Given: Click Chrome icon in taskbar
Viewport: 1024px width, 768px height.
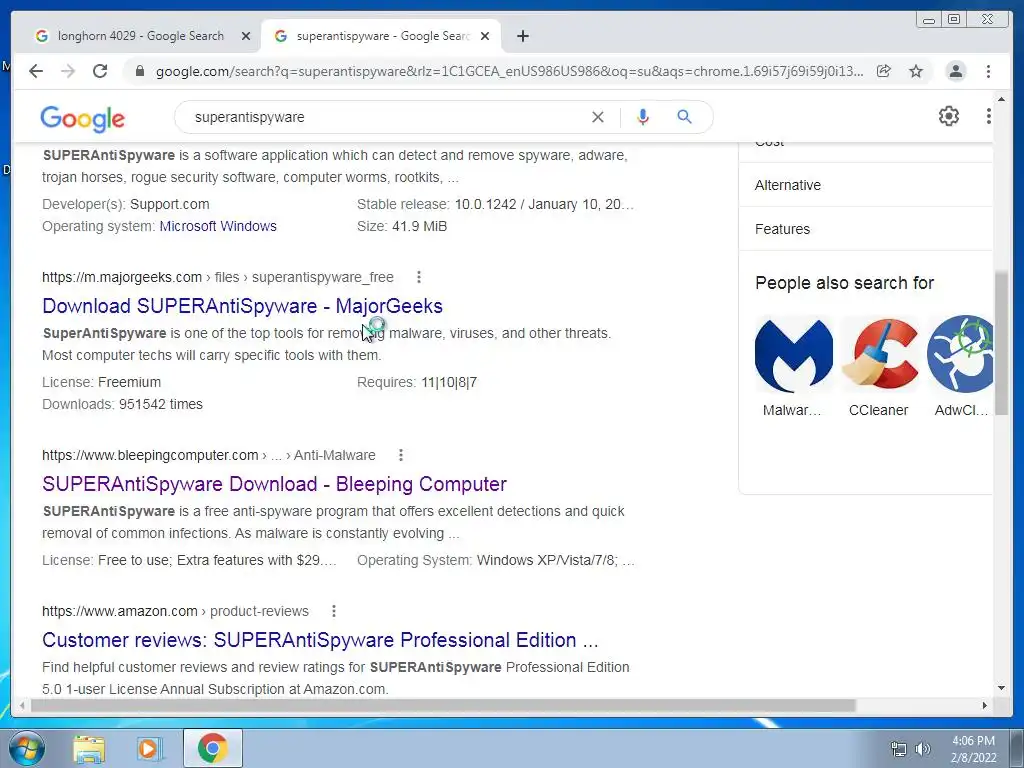Looking at the screenshot, I should tap(212, 748).
